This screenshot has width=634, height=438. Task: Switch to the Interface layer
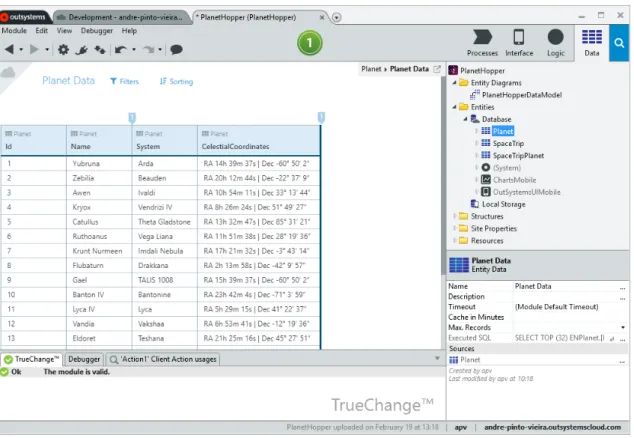(x=519, y=43)
